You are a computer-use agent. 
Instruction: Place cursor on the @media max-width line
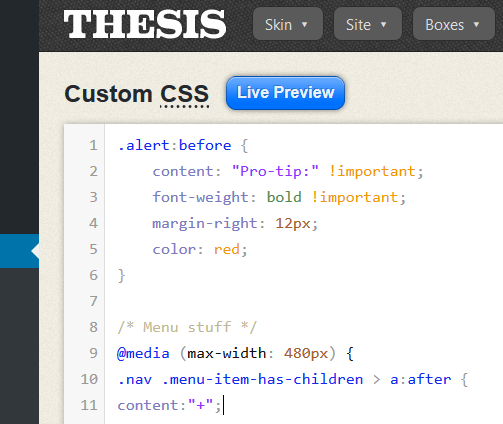(235, 353)
